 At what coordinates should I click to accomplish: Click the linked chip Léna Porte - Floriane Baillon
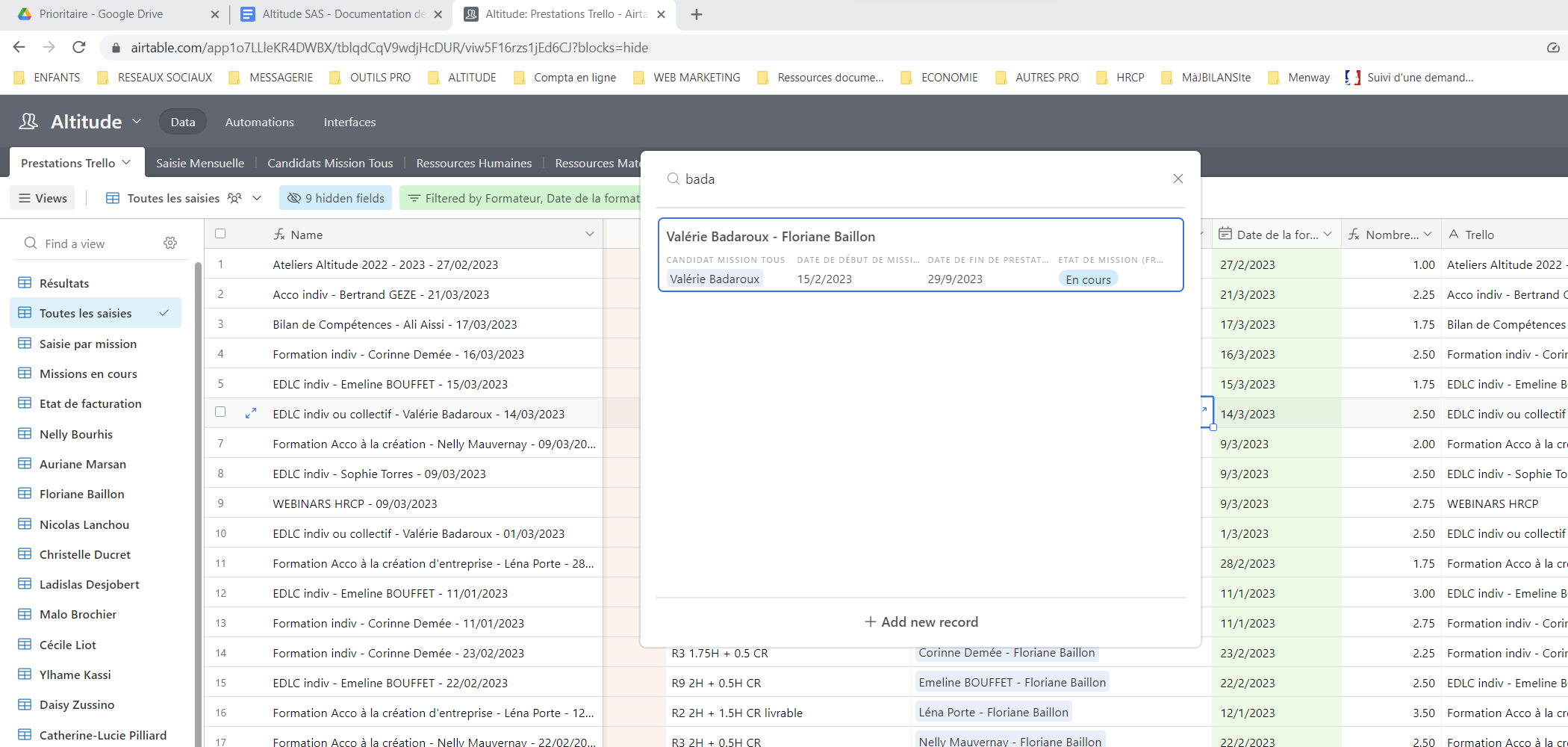pos(993,712)
